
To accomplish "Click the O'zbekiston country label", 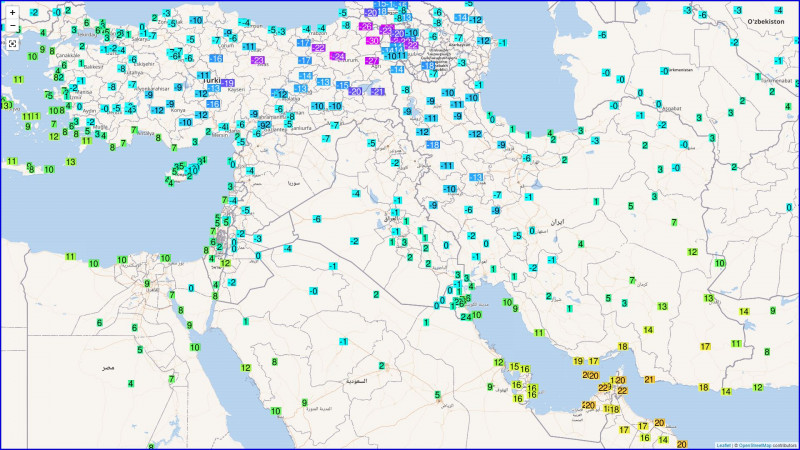I will point(765,21).
